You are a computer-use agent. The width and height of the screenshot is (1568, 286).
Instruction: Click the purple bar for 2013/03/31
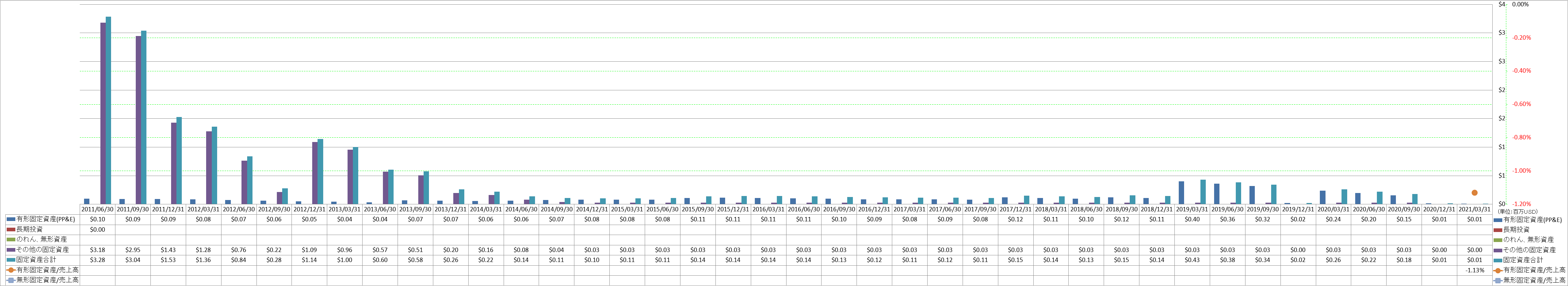(350, 176)
